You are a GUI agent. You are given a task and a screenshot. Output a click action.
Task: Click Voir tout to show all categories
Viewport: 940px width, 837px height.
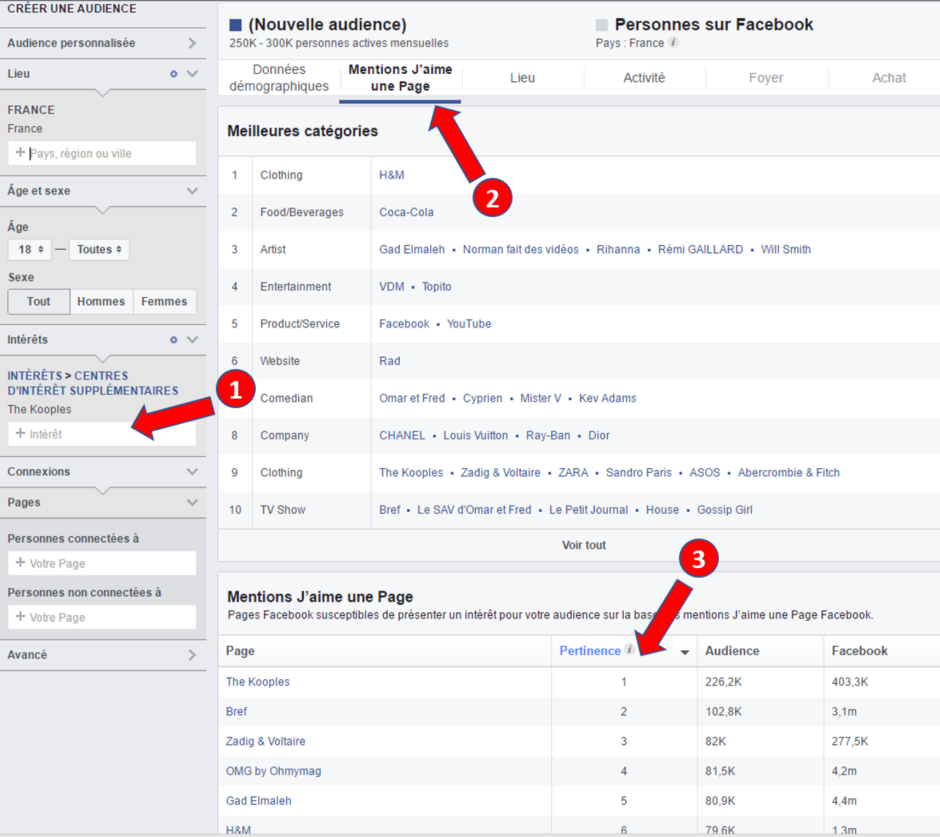click(584, 545)
